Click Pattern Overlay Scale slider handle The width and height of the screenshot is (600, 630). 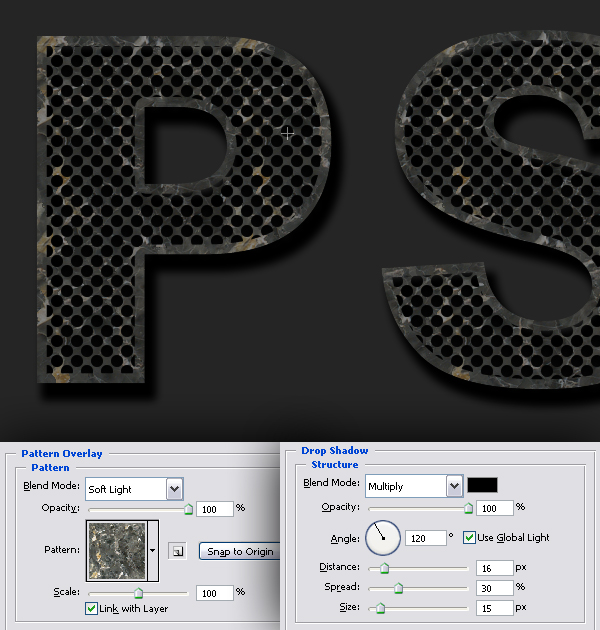(138, 593)
